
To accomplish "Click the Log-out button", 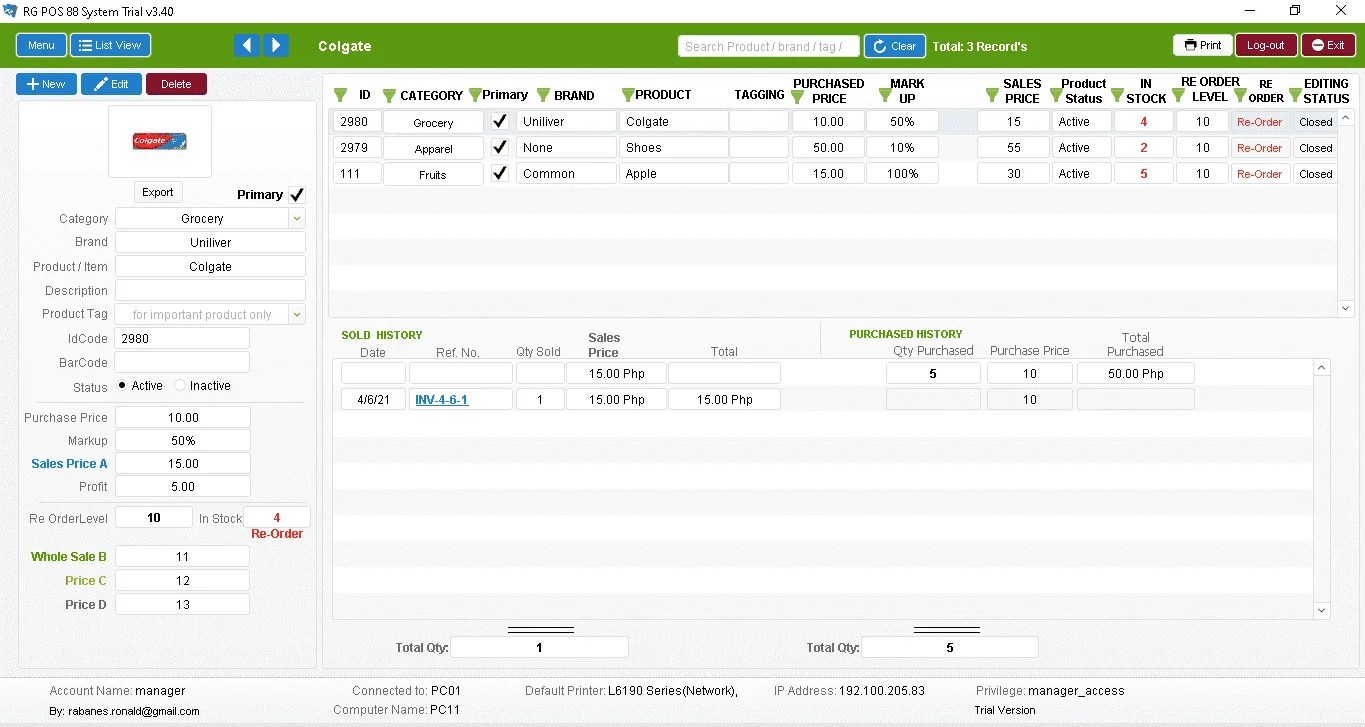I will tap(1266, 45).
